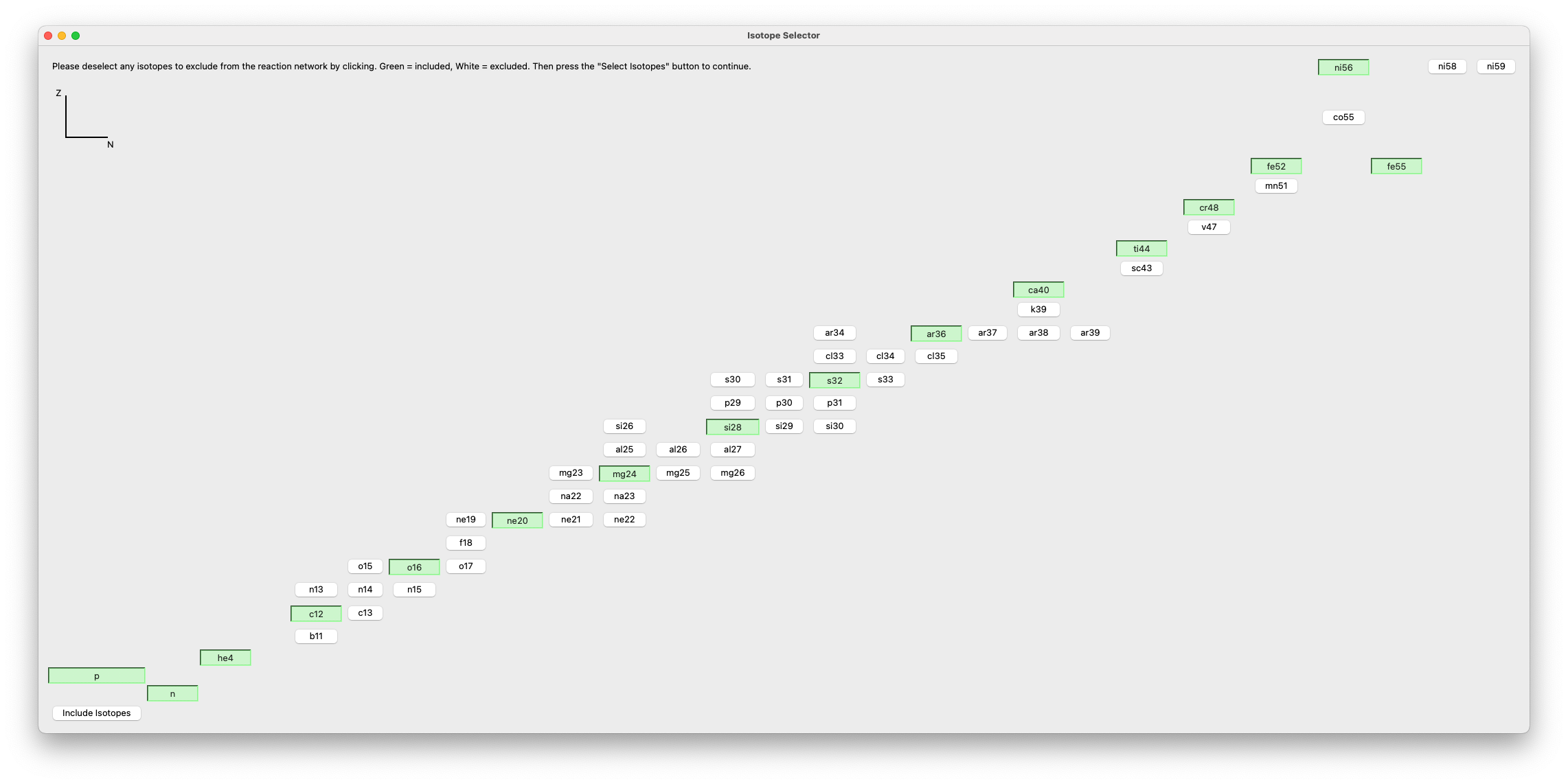The image size is (1568, 784).
Task: Select the ni56 isotope button
Action: 1343,66
